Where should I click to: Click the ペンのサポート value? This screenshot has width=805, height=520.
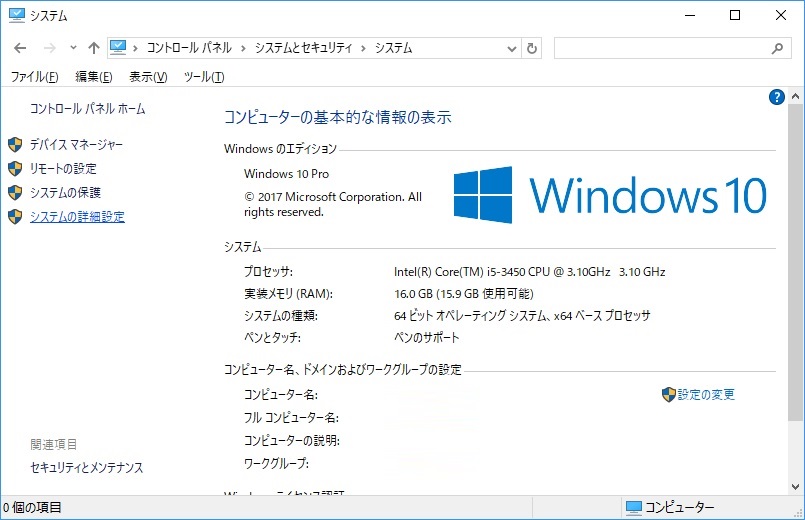pyautogui.click(x=426, y=337)
